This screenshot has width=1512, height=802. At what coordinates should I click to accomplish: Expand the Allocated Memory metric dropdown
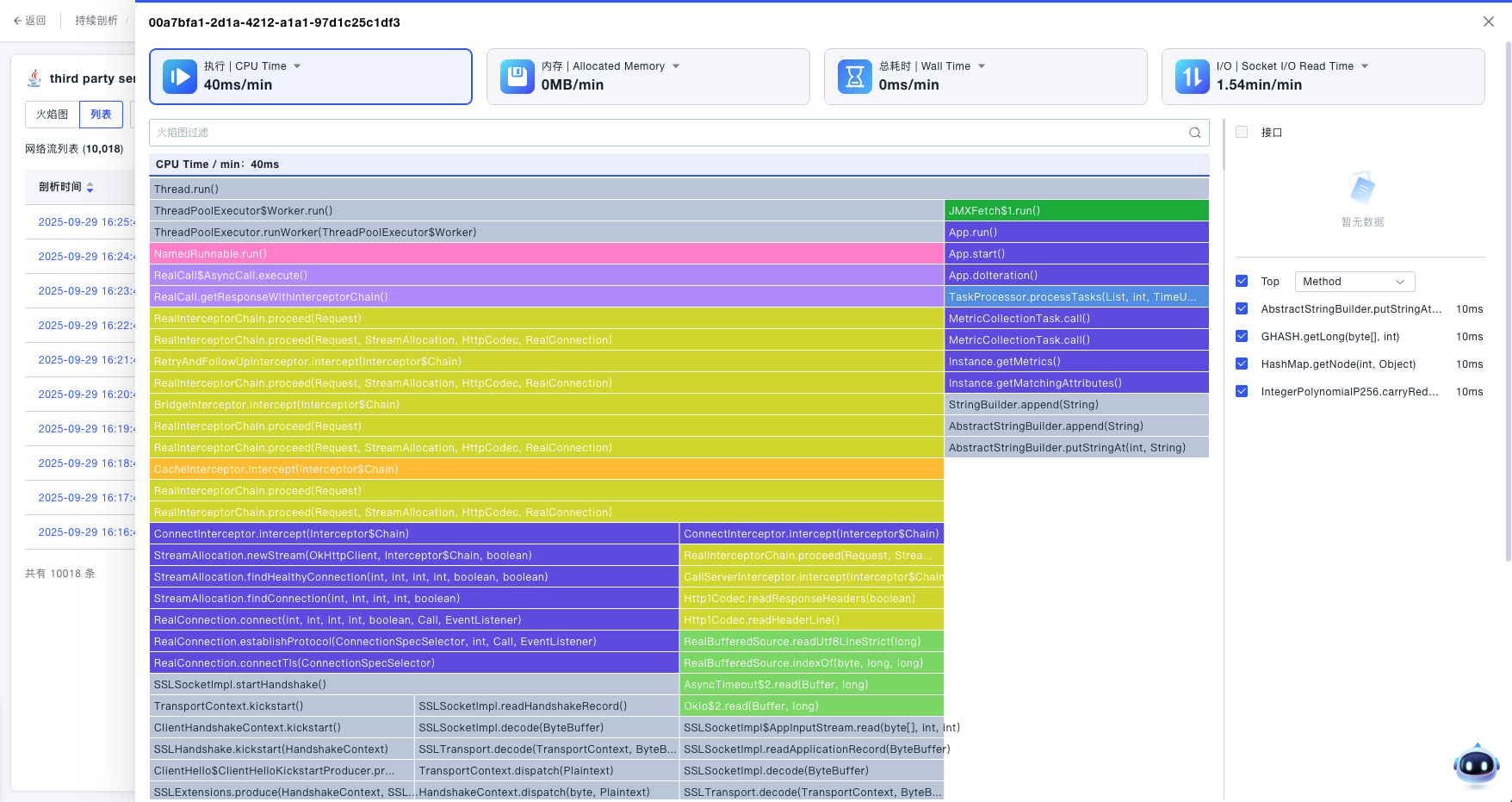(676, 66)
